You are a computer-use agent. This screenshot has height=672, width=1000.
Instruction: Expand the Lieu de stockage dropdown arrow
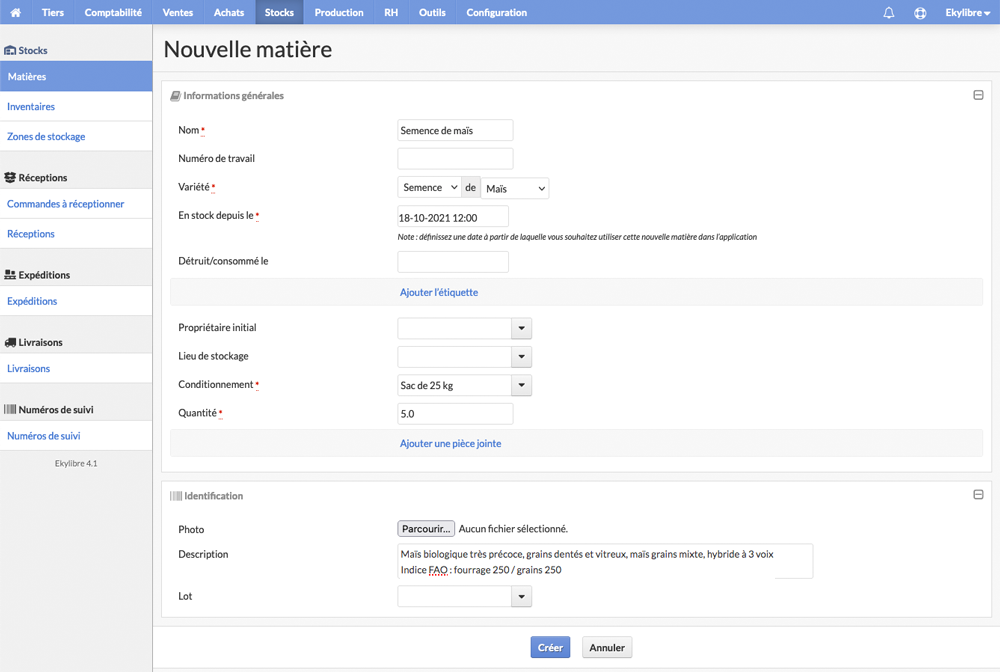521,356
